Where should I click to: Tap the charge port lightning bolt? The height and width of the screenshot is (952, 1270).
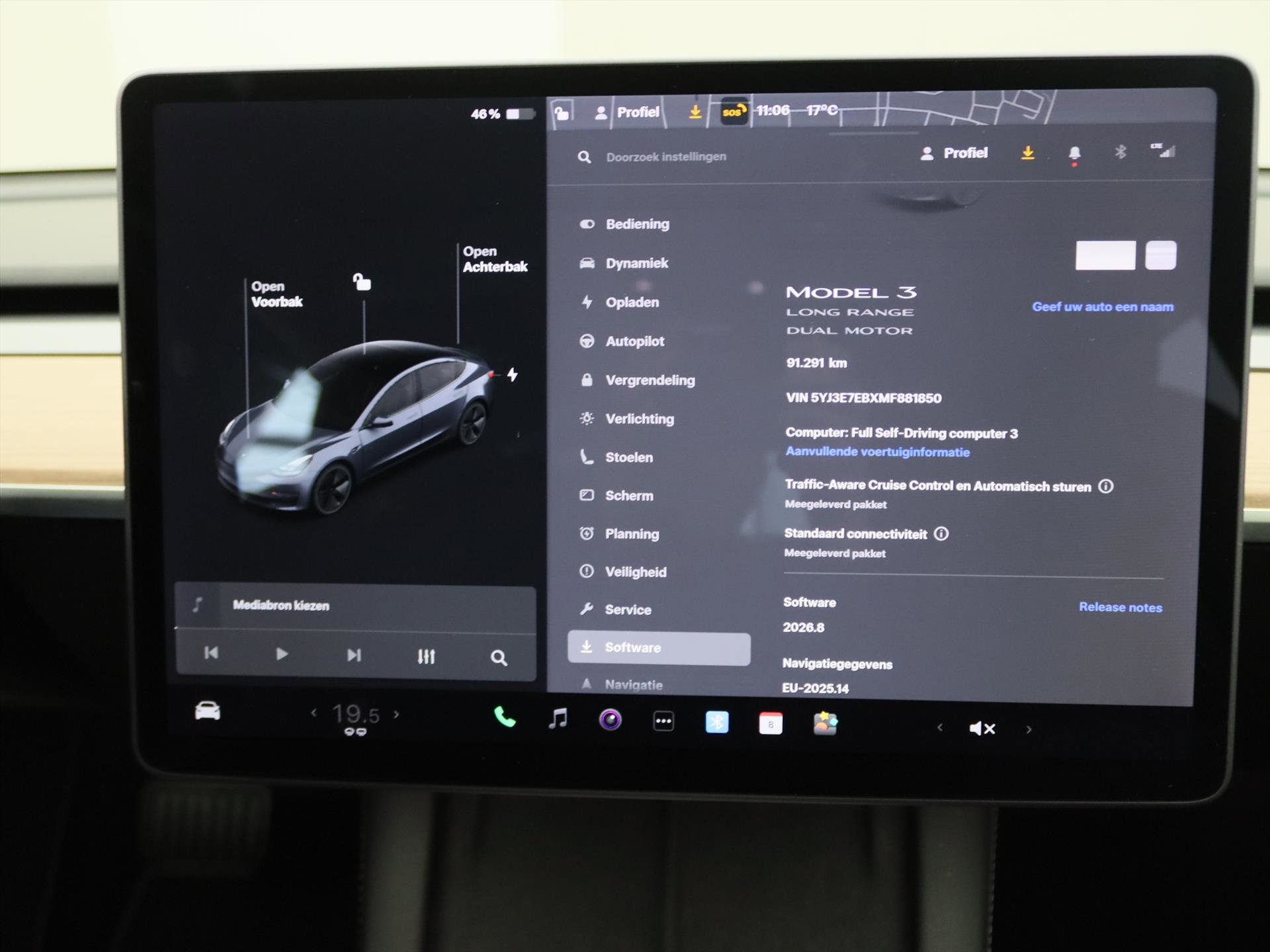tap(513, 375)
